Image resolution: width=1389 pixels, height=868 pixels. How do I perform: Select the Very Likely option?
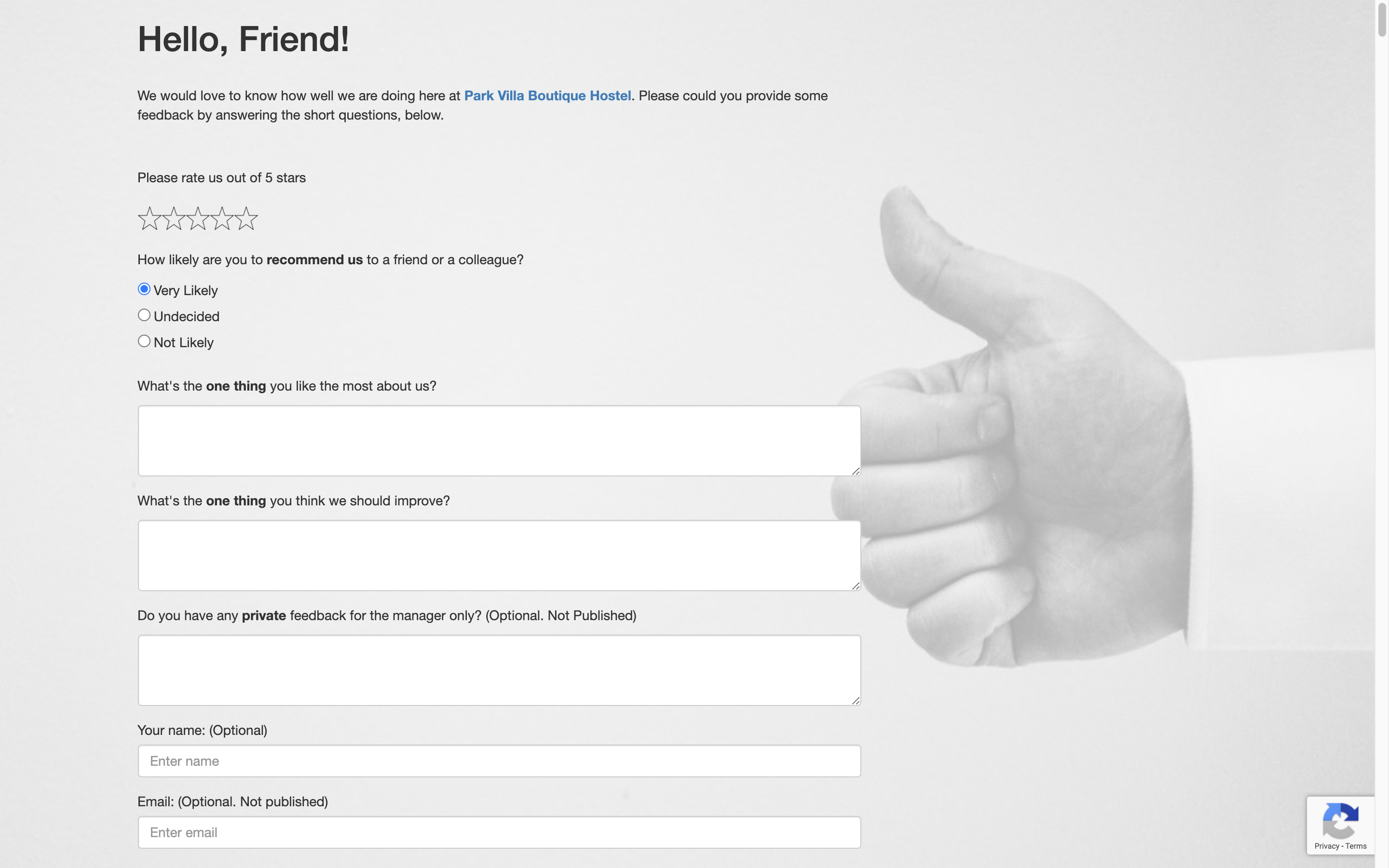tap(144, 289)
